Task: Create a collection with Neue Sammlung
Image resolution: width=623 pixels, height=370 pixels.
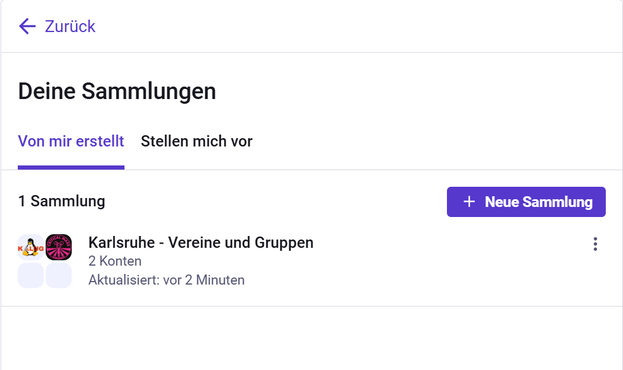Action: [526, 202]
